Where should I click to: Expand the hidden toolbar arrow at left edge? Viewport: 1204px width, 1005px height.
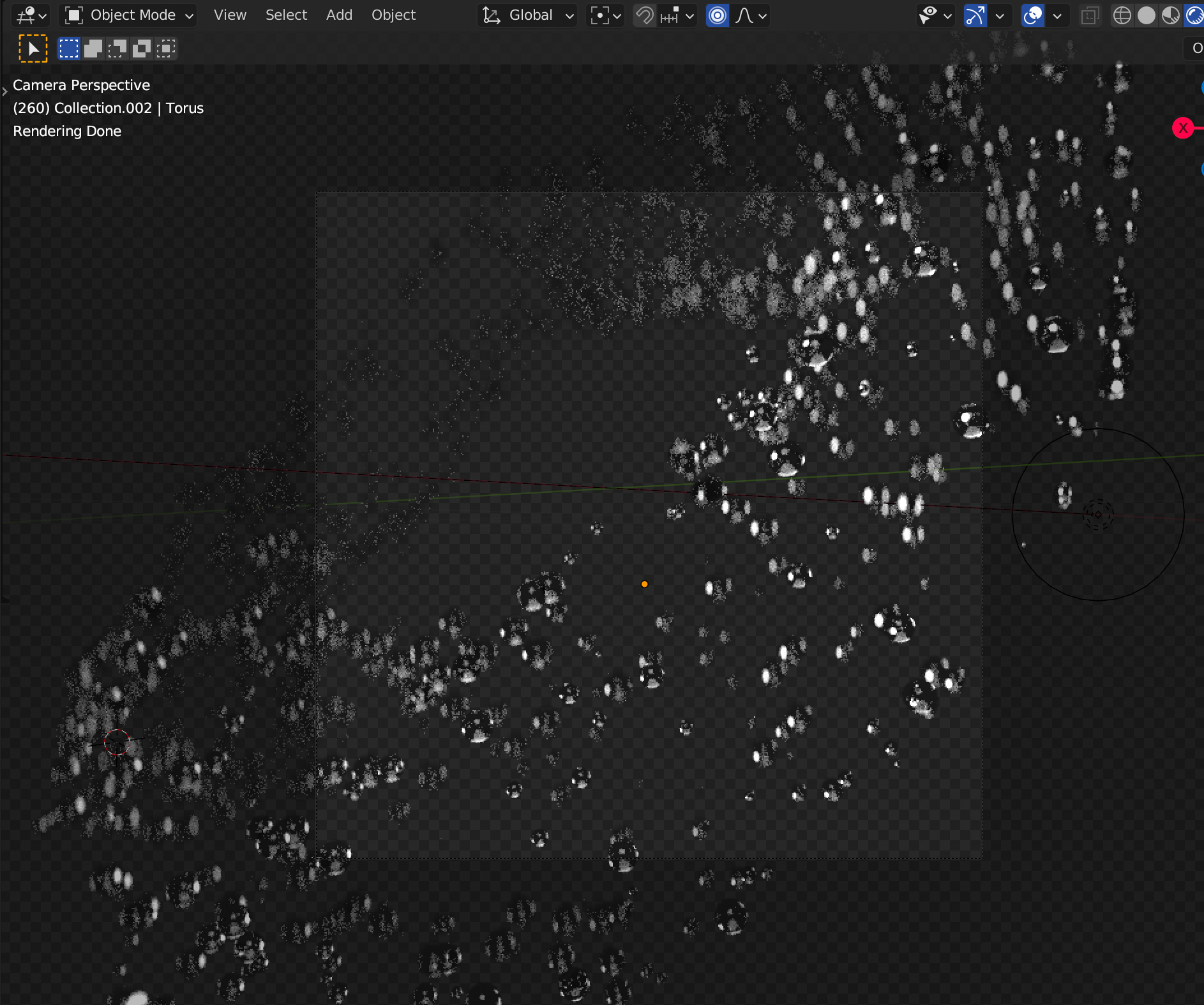[x=4, y=92]
